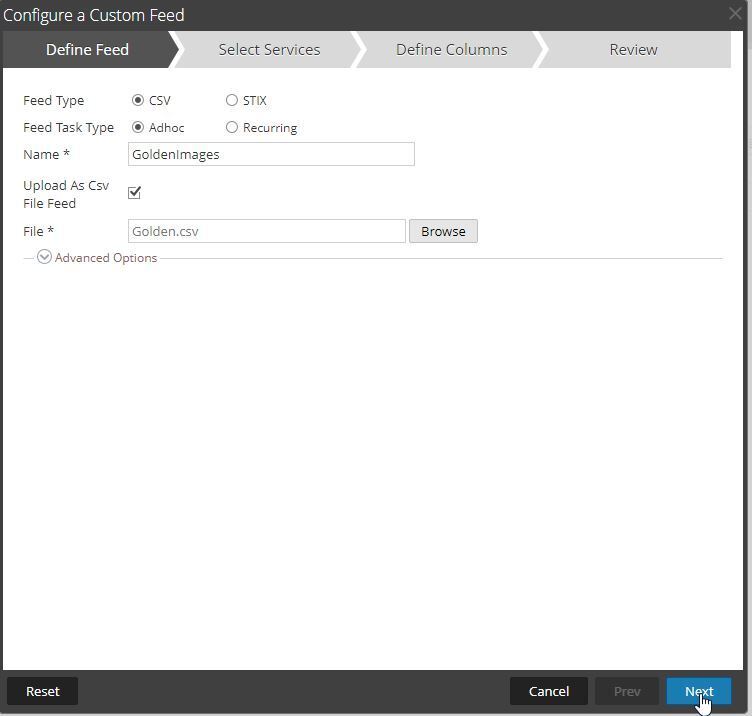The image size is (752, 716).
Task: Click the Configure a Custom Feed title bar
Action: 350,15
